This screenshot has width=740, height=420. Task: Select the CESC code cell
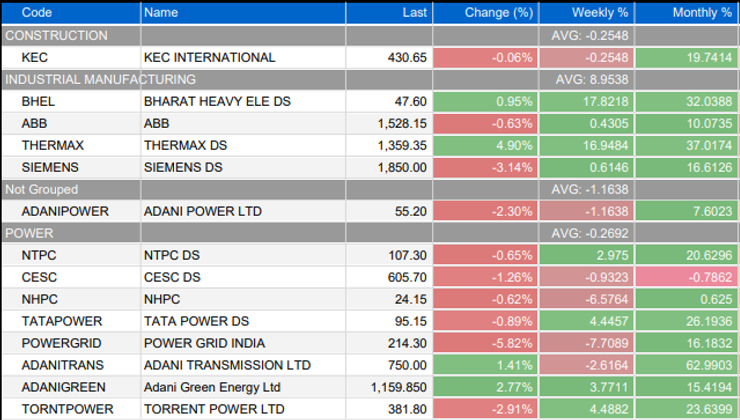coord(71,277)
